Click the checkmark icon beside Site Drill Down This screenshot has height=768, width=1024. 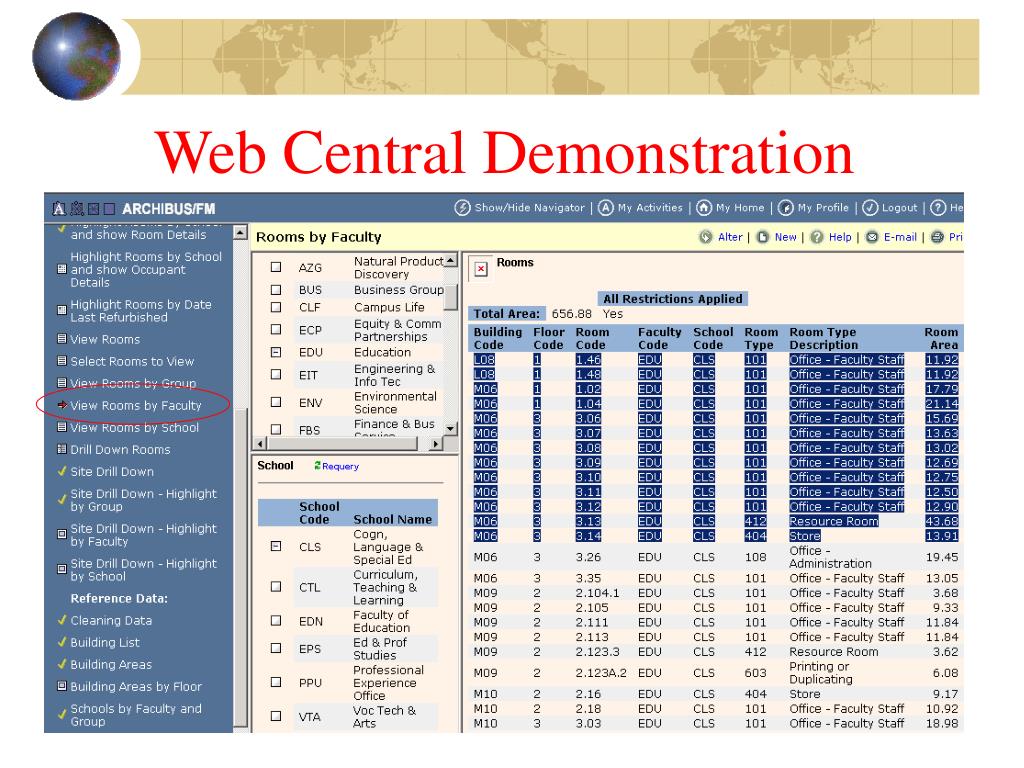pyautogui.click(x=62, y=471)
